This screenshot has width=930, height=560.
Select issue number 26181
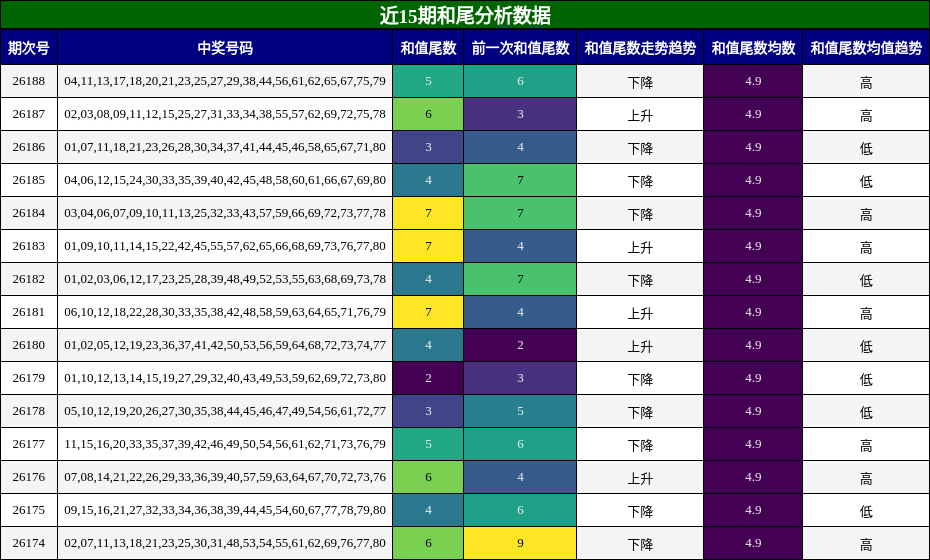point(28,312)
